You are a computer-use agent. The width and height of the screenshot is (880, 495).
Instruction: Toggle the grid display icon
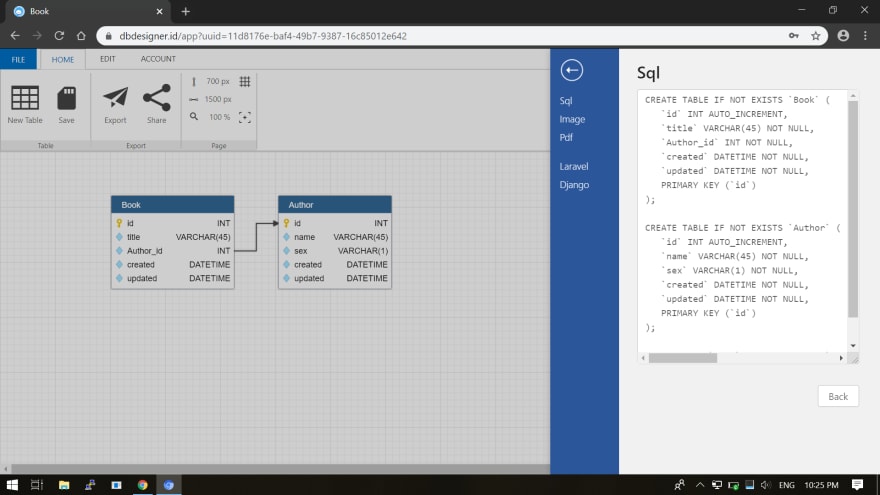(x=245, y=81)
